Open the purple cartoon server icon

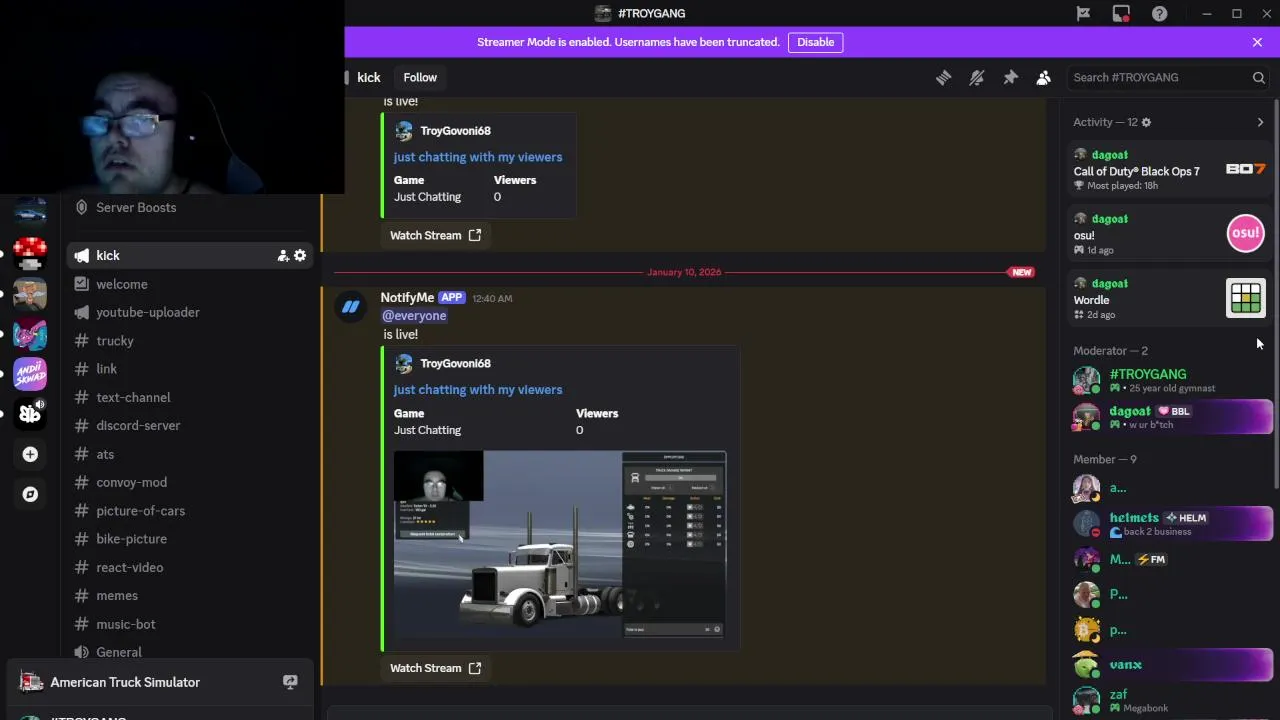(x=30, y=333)
